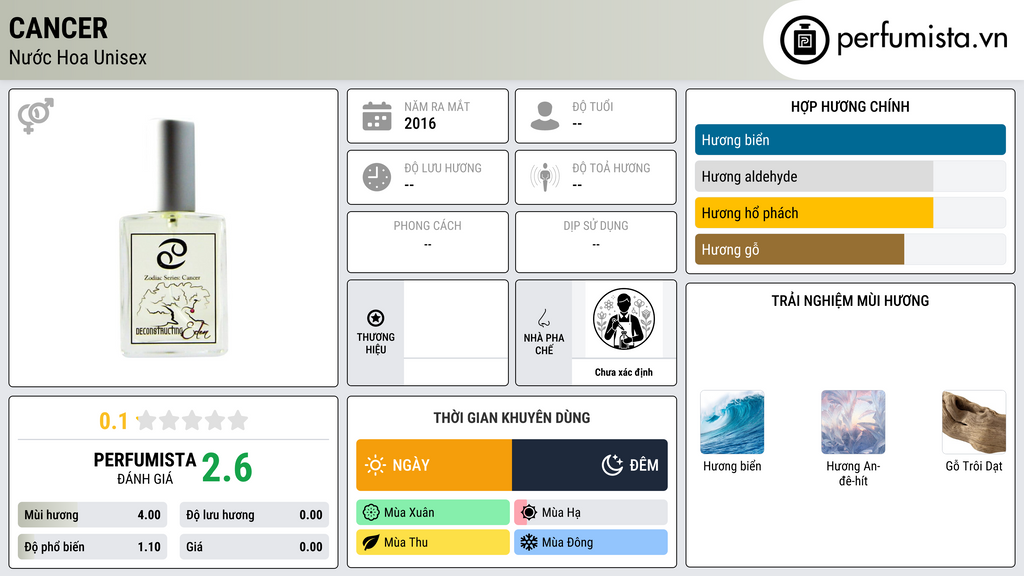Choose the Mùa Thu season bar
Image resolution: width=1024 pixels, height=576 pixels.
point(433,542)
